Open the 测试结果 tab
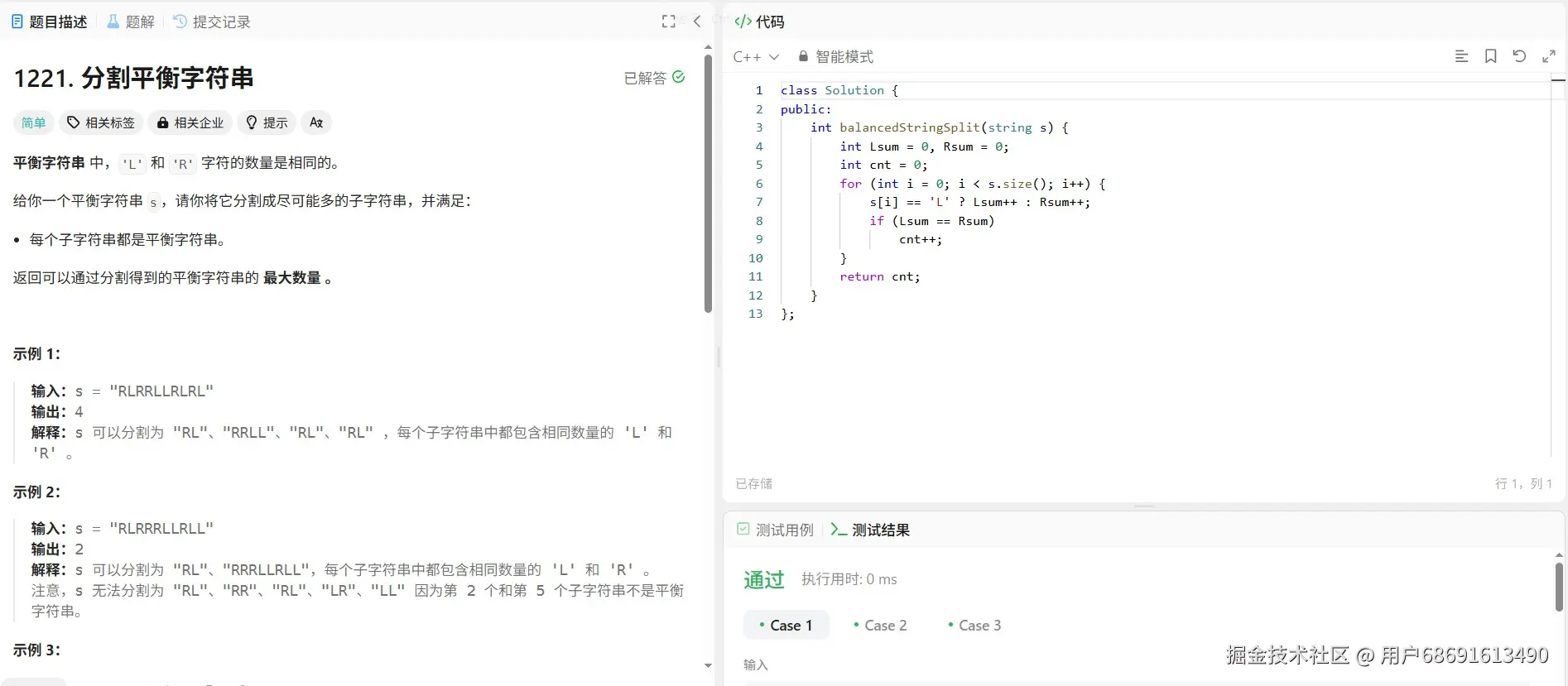1568x686 pixels. pyautogui.click(x=870, y=530)
